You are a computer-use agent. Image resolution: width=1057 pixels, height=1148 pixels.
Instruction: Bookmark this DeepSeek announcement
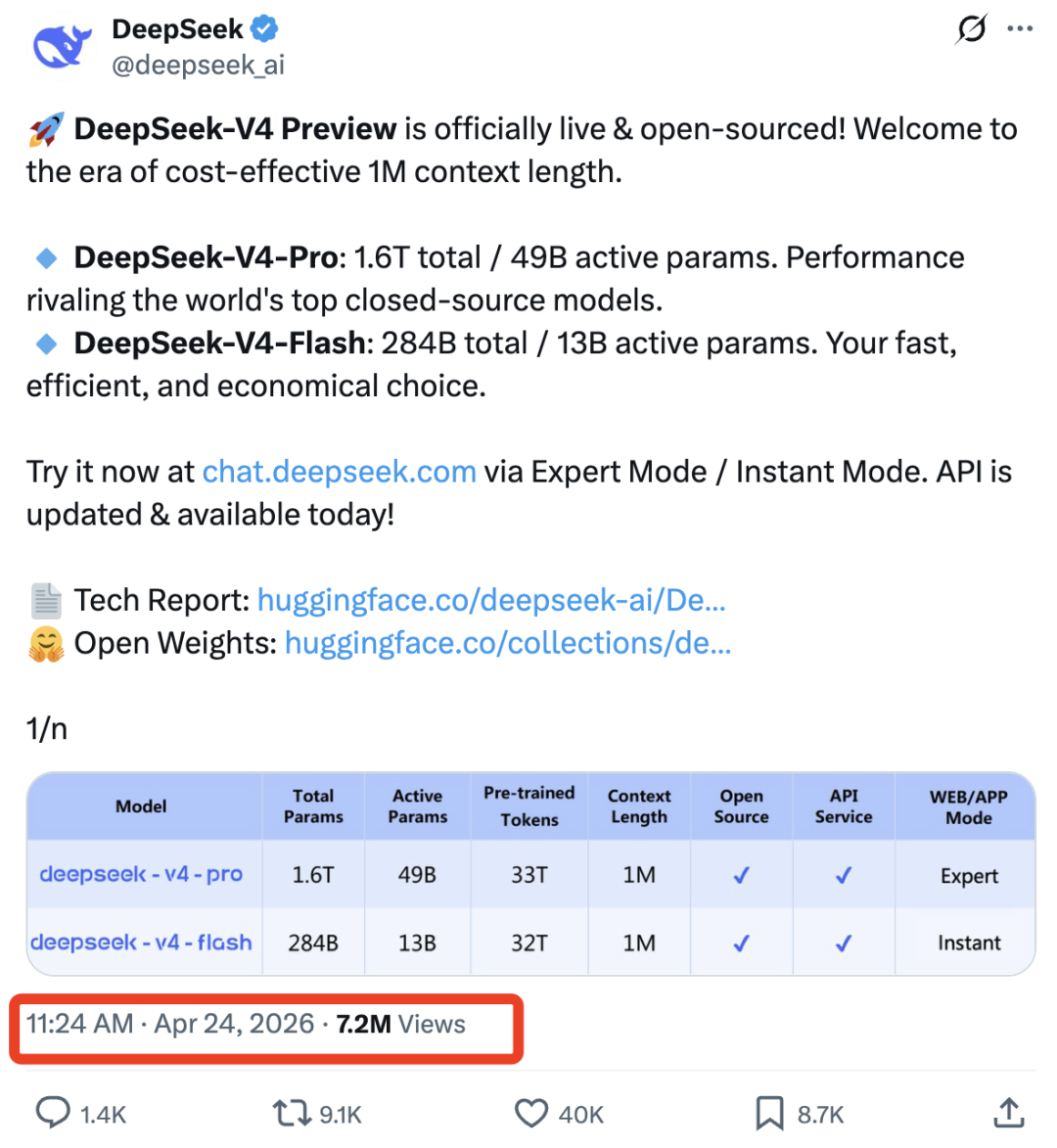769,1113
